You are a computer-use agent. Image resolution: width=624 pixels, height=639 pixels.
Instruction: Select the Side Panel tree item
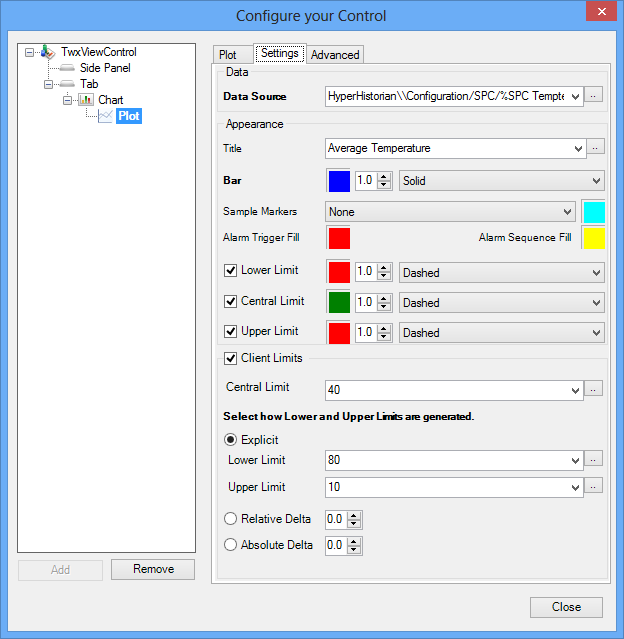(105, 68)
